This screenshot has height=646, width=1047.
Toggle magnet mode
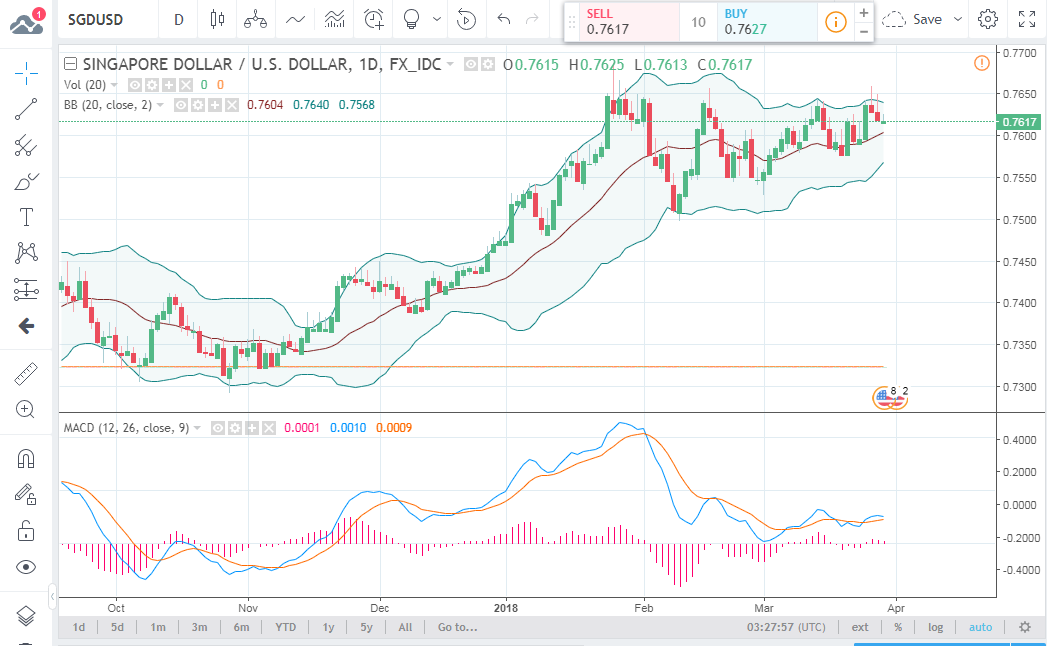coord(26,459)
